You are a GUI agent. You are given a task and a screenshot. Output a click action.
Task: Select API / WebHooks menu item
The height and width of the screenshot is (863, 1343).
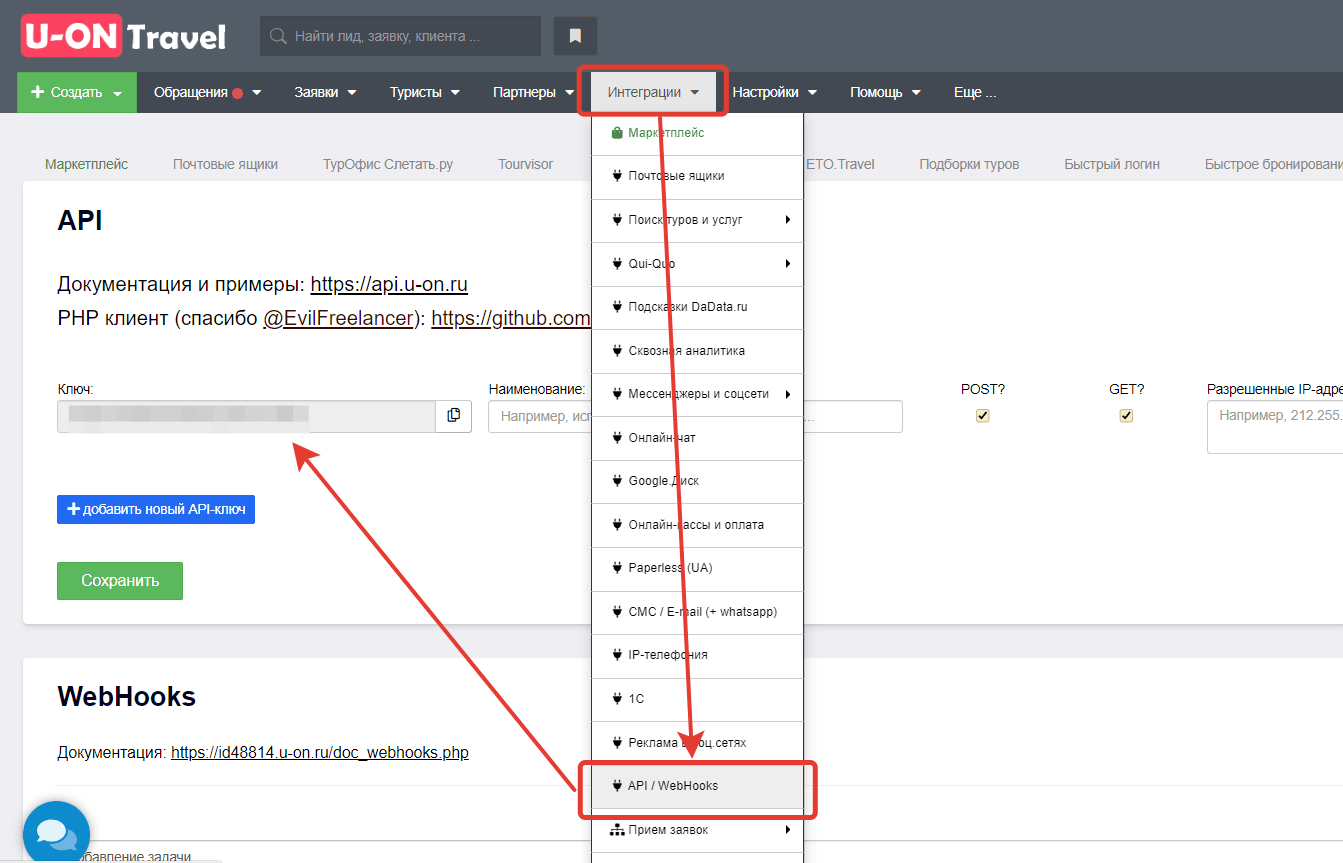[697, 786]
